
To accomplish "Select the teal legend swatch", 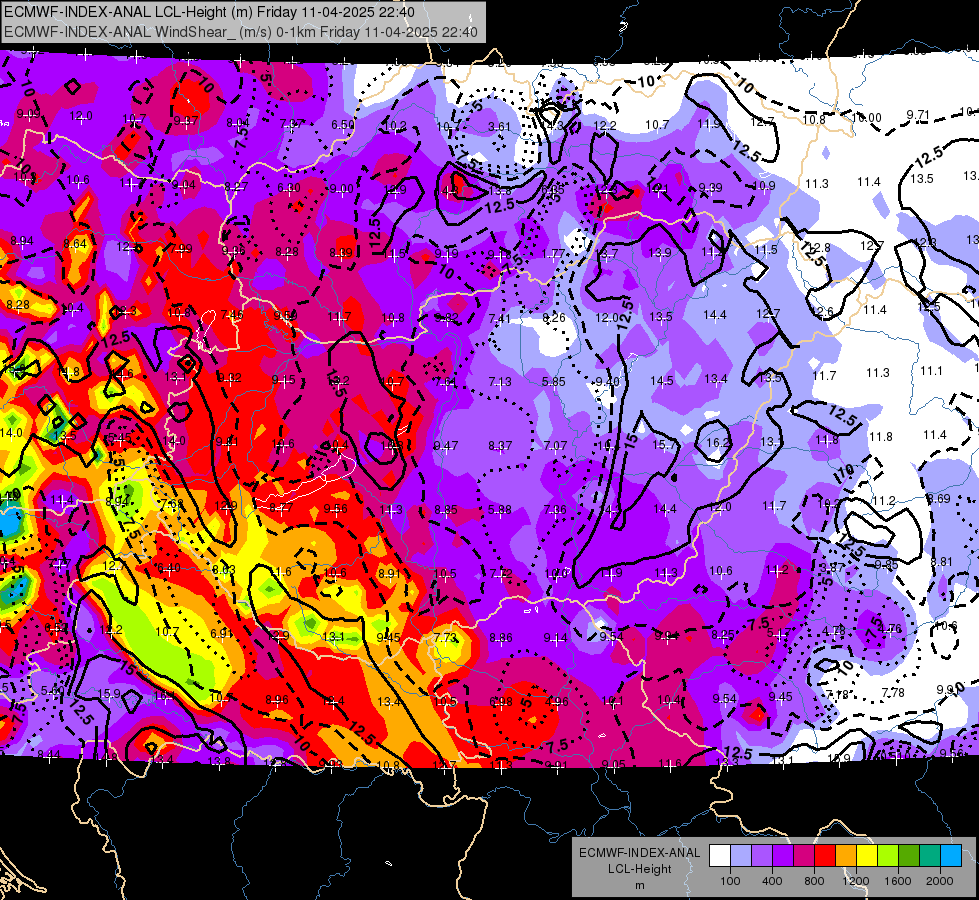I will coord(930,856).
